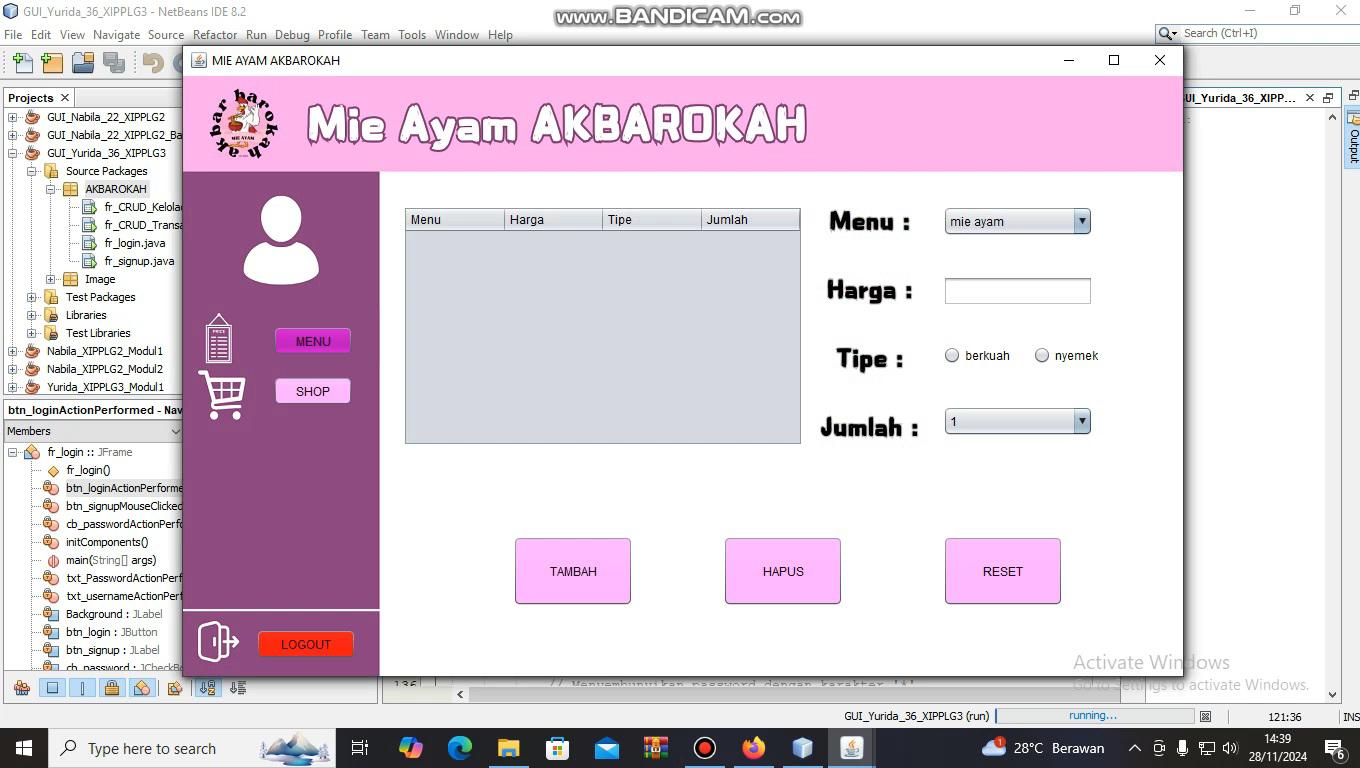Click the New File toolbar icon
Image resolution: width=1360 pixels, height=768 pixels.
(22, 63)
